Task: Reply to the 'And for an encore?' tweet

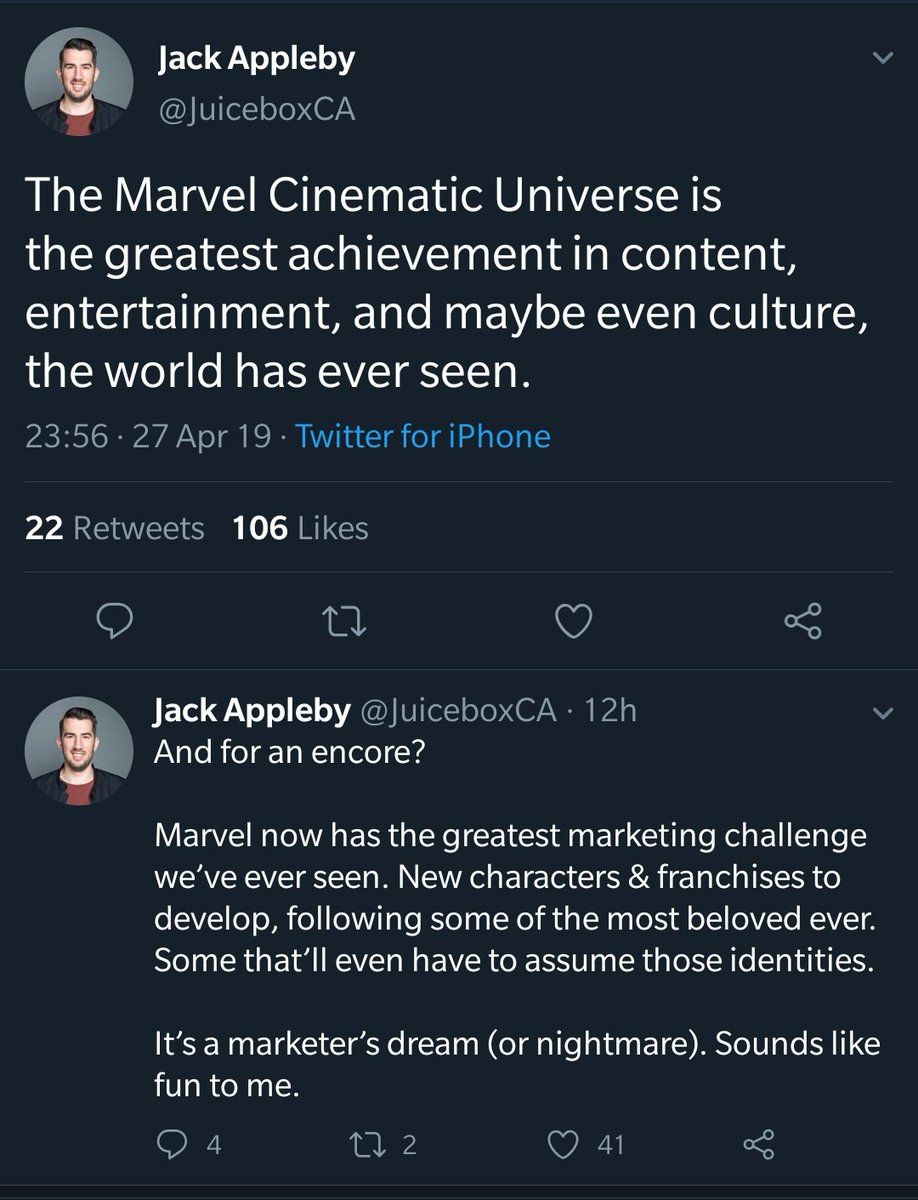Action: [172, 1144]
